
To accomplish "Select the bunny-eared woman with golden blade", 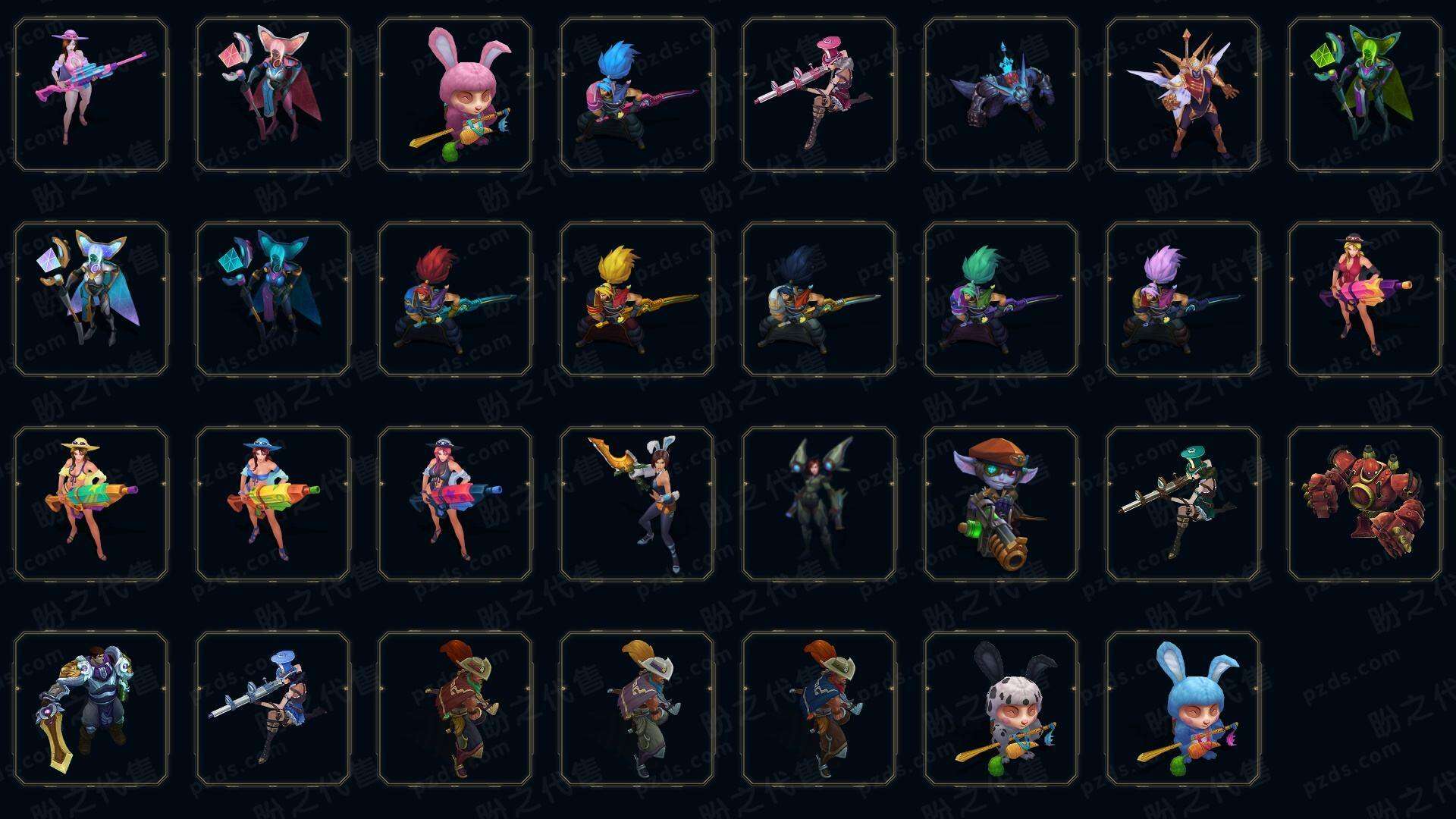I will click(637, 504).
